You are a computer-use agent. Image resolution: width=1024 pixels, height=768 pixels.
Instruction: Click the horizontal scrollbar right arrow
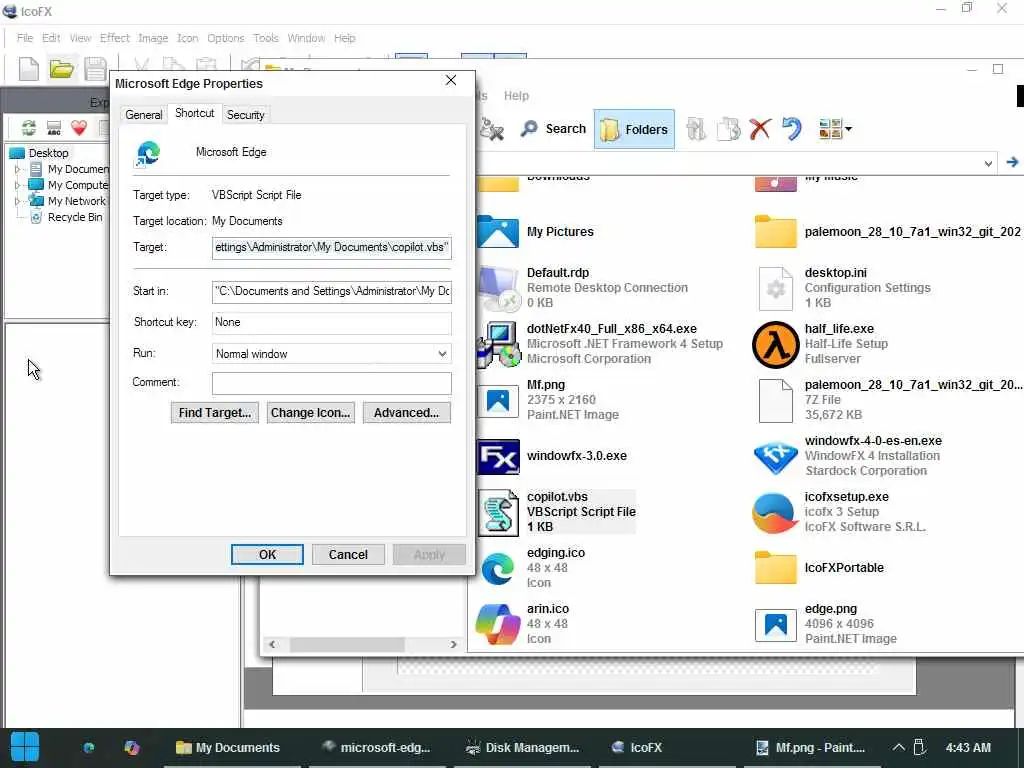453,645
